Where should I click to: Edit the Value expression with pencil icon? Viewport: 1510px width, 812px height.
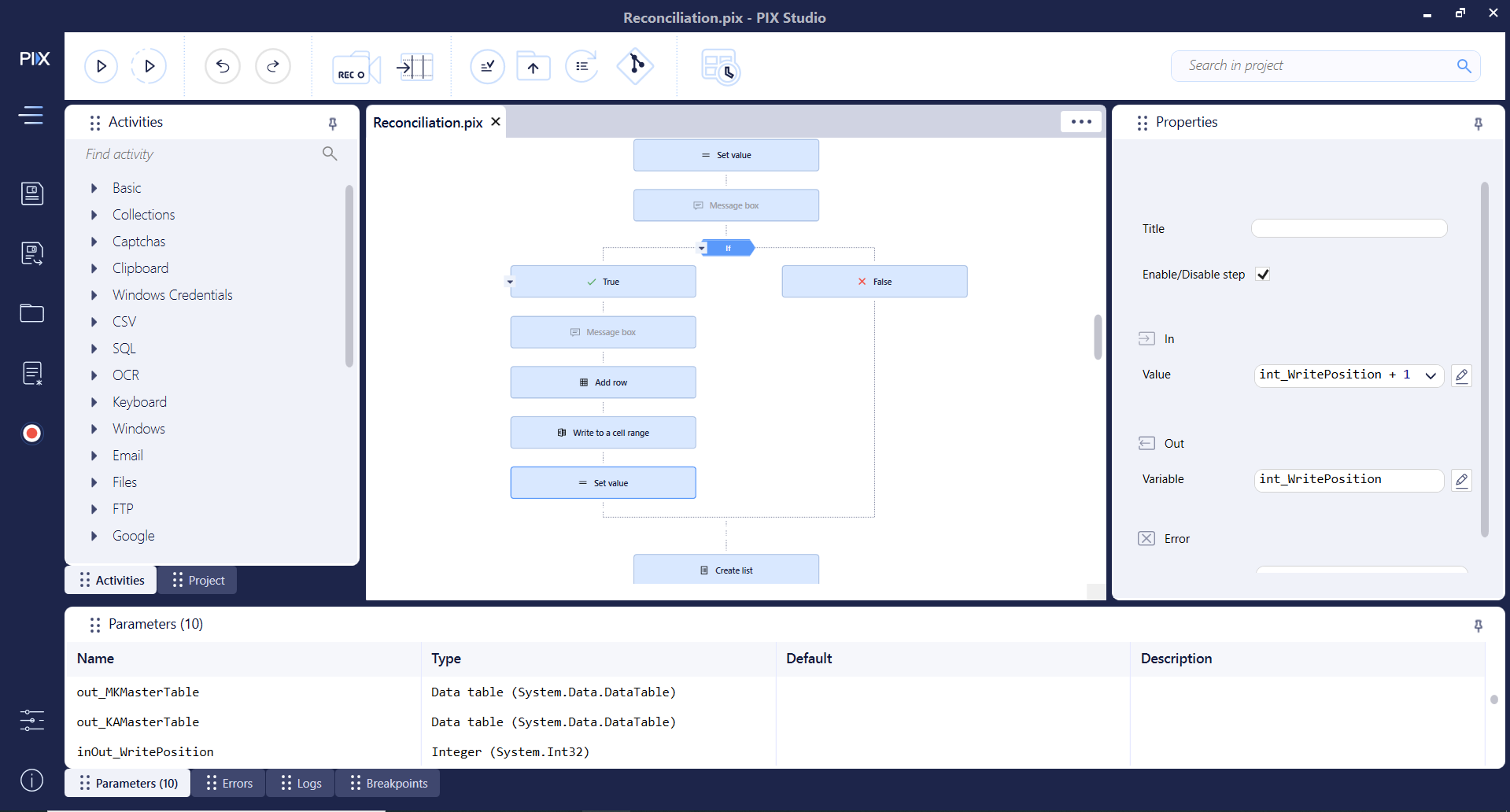tap(1462, 375)
